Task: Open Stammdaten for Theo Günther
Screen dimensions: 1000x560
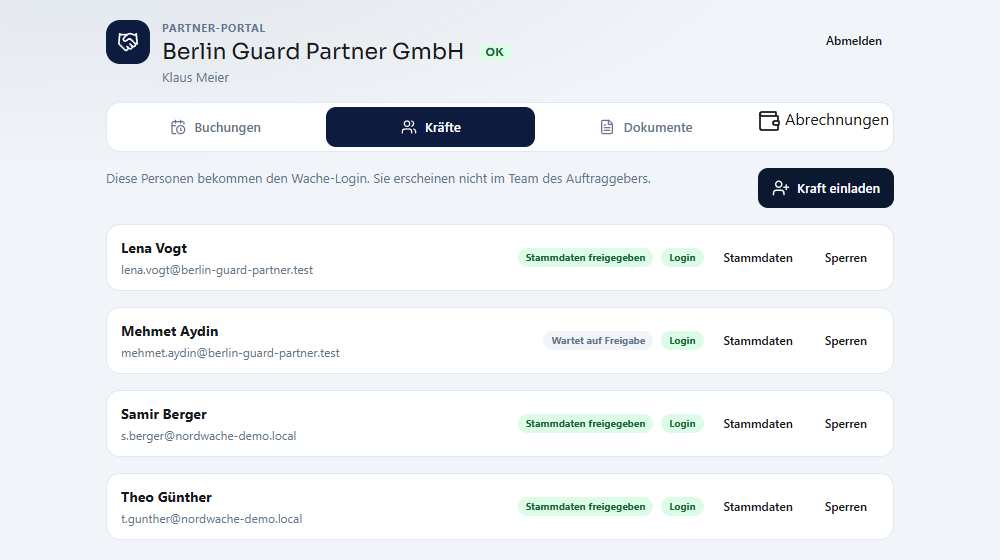Action: pyautogui.click(x=758, y=506)
